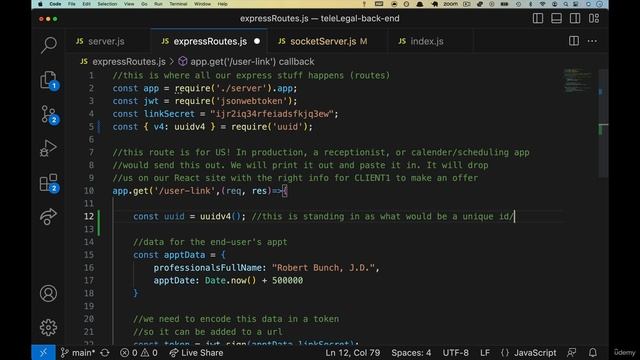Viewport: 640px width, 360px height.
Task: Click line number 12 in the gutter
Action: coord(89,216)
